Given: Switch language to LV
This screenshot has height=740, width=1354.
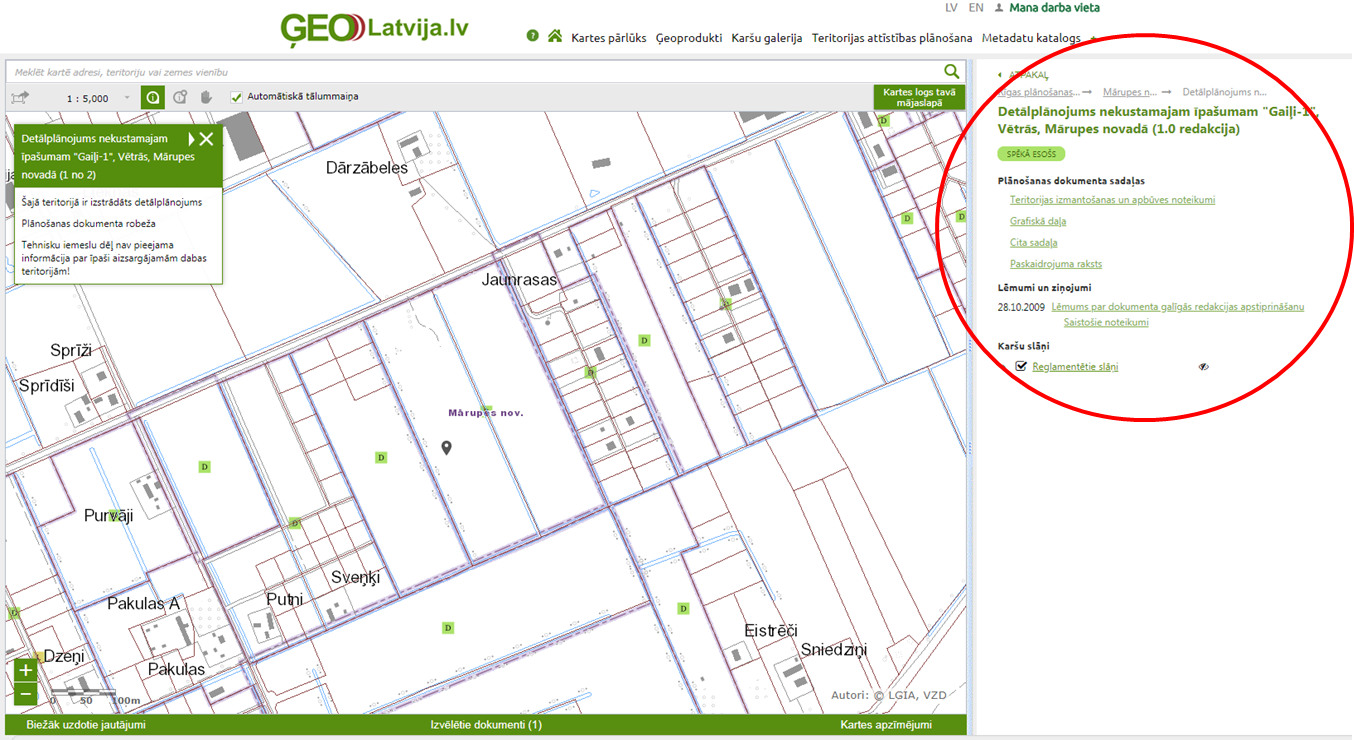Looking at the screenshot, I should click(951, 8).
